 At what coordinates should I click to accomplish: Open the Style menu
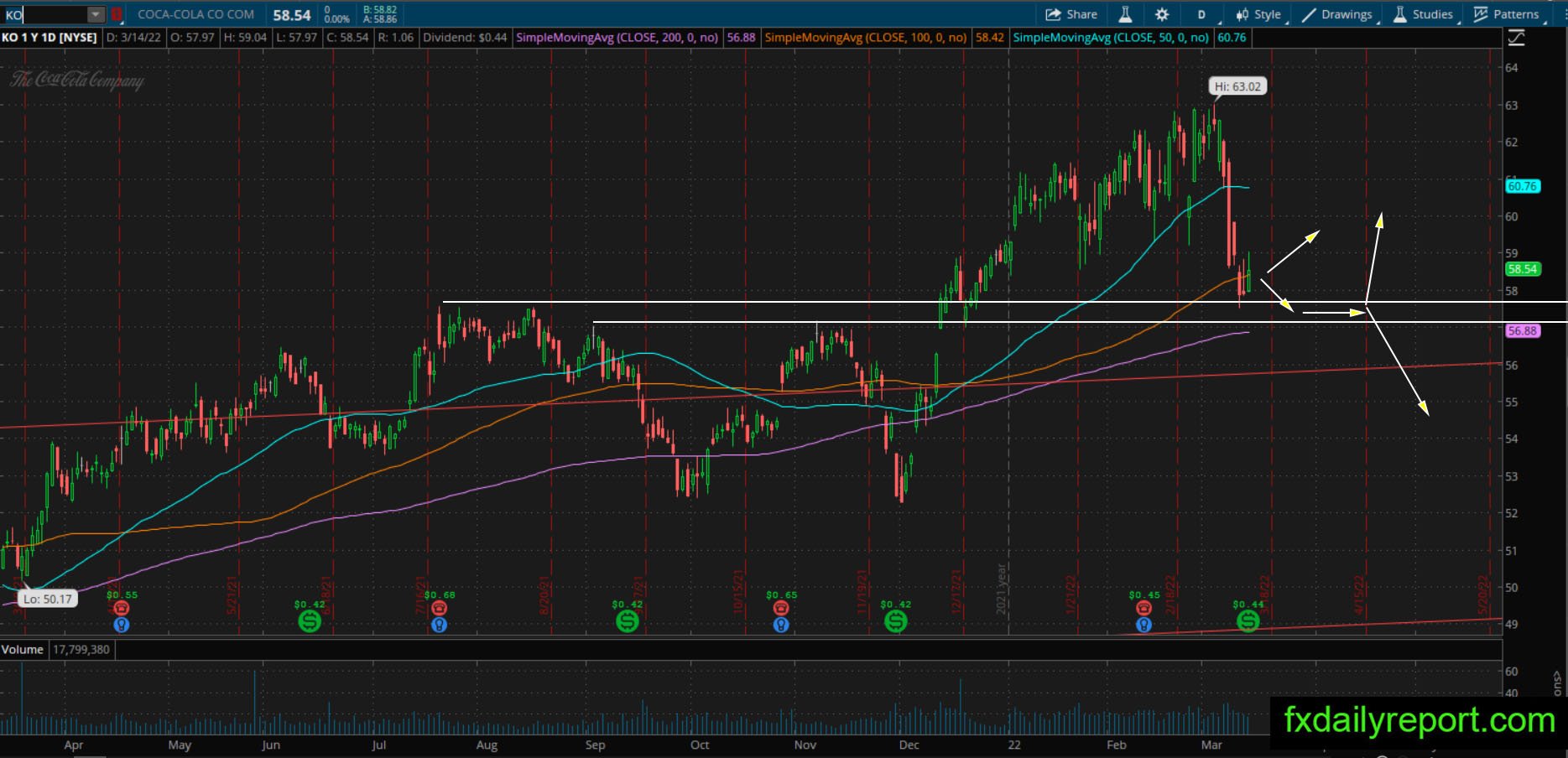(x=1259, y=14)
